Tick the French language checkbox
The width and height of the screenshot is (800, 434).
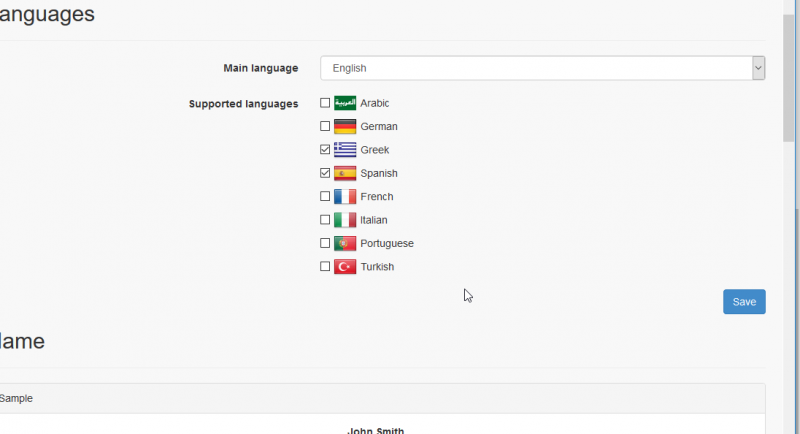tap(325, 197)
